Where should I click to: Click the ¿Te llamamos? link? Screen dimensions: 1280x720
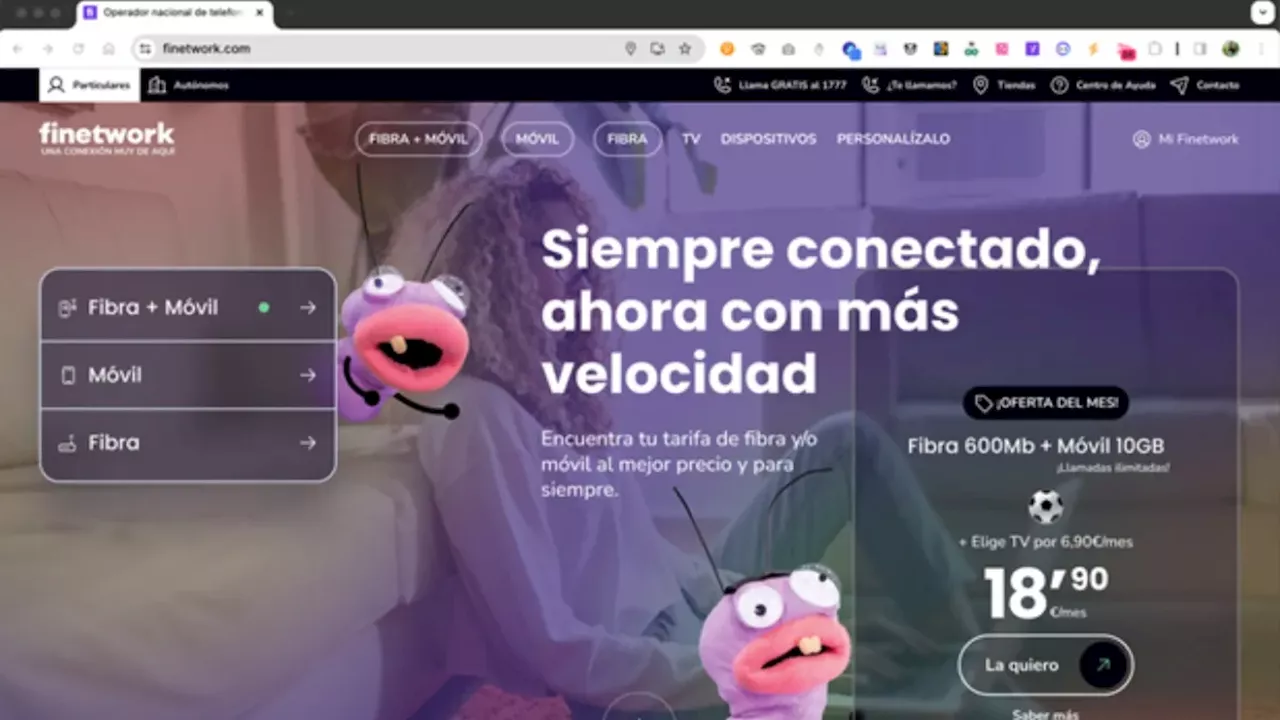(909, 85)
